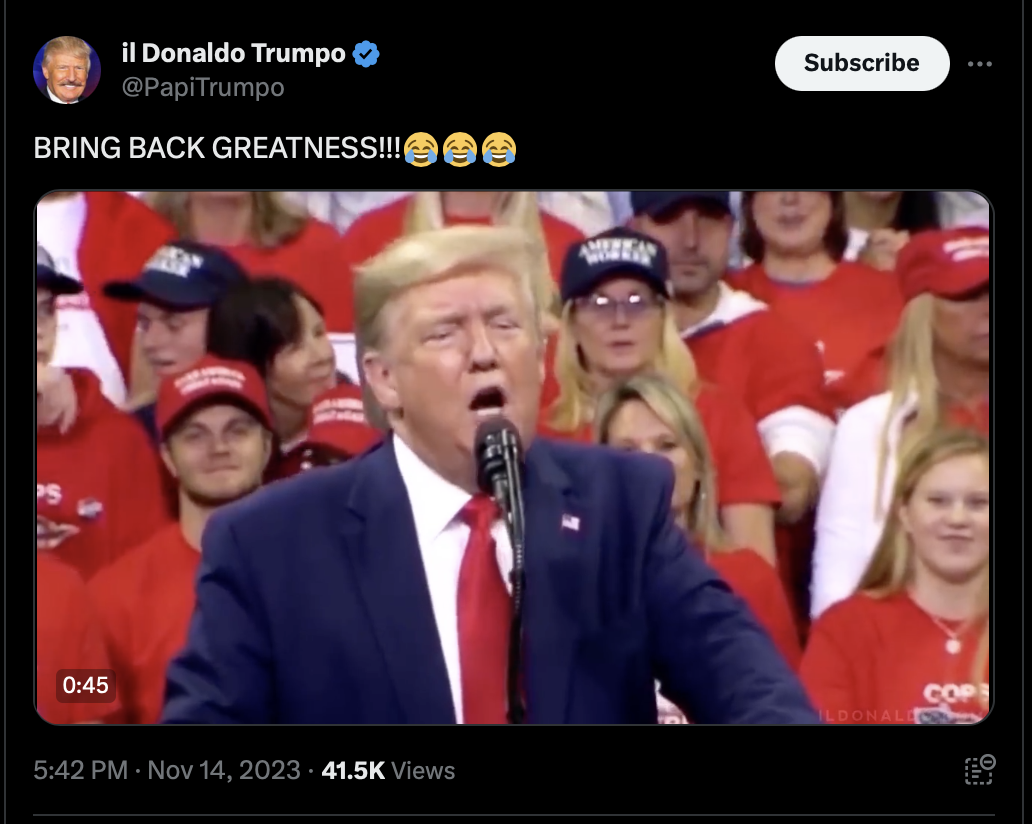Image resolution: width=1032 pixels, height=824 pixels.
Task: Open the il Donaldo Trumpo profile avatar
Action: (x=66, y=70)
